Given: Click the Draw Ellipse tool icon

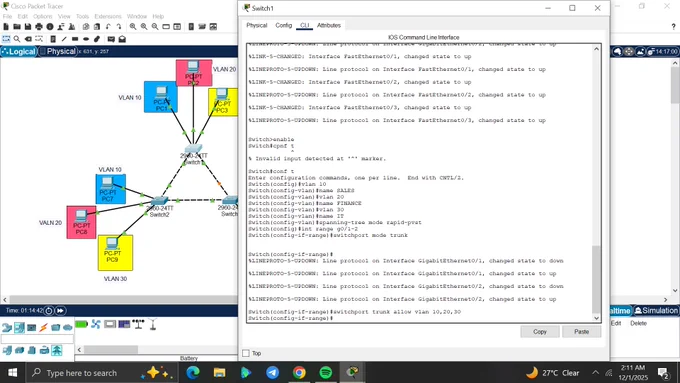Looking at the screenshot, I should (x=86, y=39).
